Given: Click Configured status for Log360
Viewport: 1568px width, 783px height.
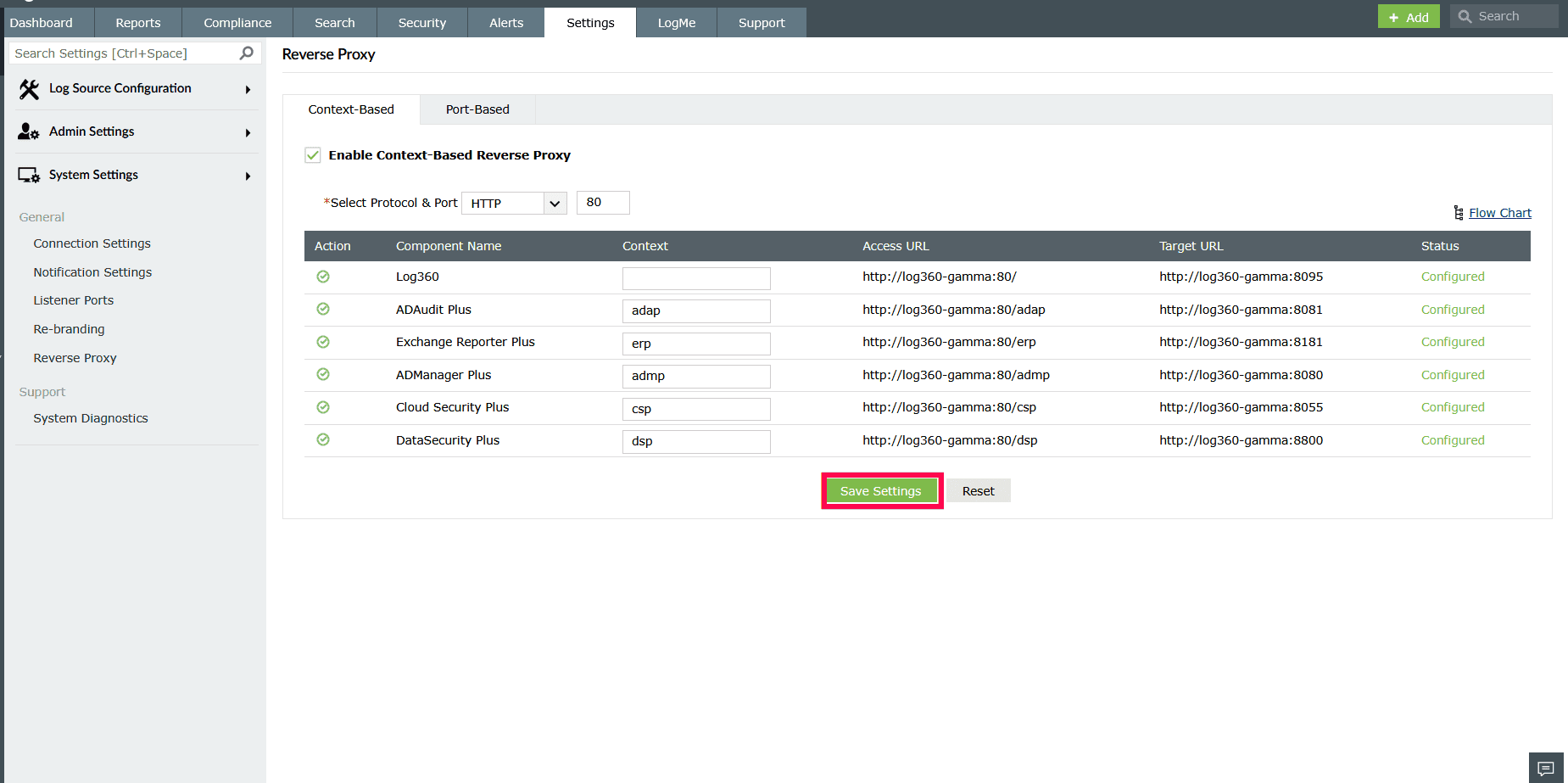Looking at the screenshot, I should click(x=1453, y=277).
